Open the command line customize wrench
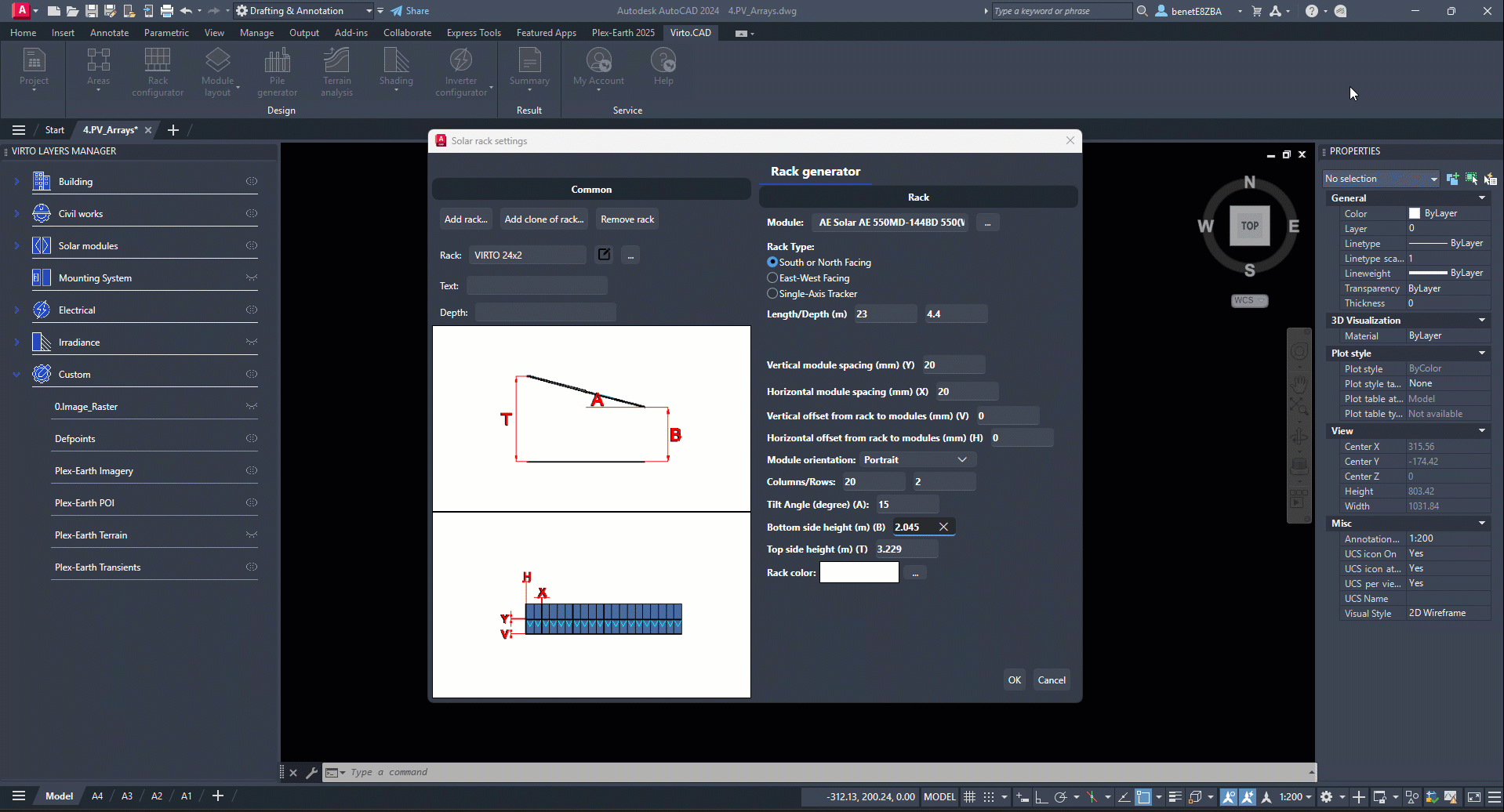Viewport: 1504px width, 812px height. 311,772
